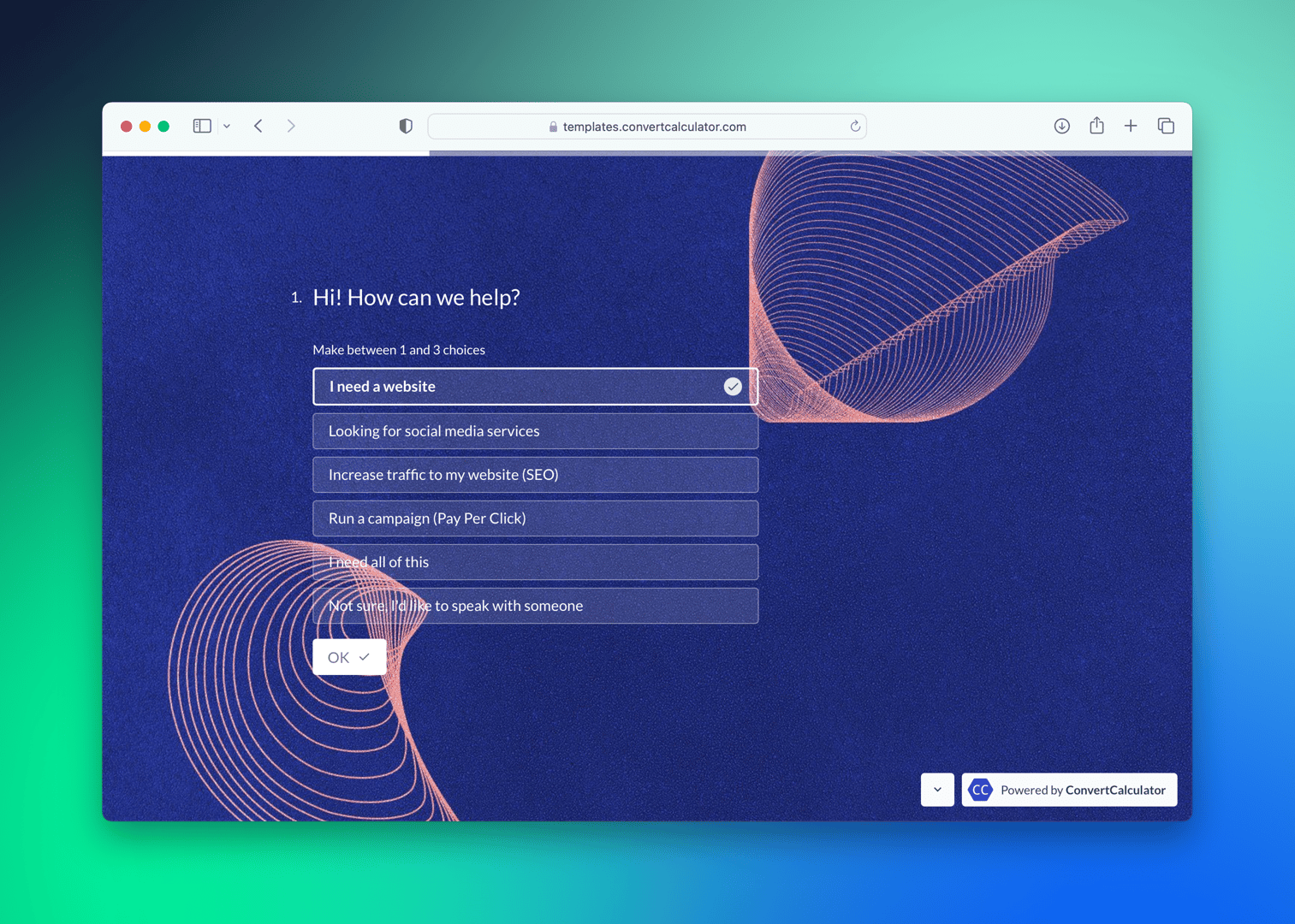Confirm choices with the OK button
The image size is (1295, 924).
(349, 657)
